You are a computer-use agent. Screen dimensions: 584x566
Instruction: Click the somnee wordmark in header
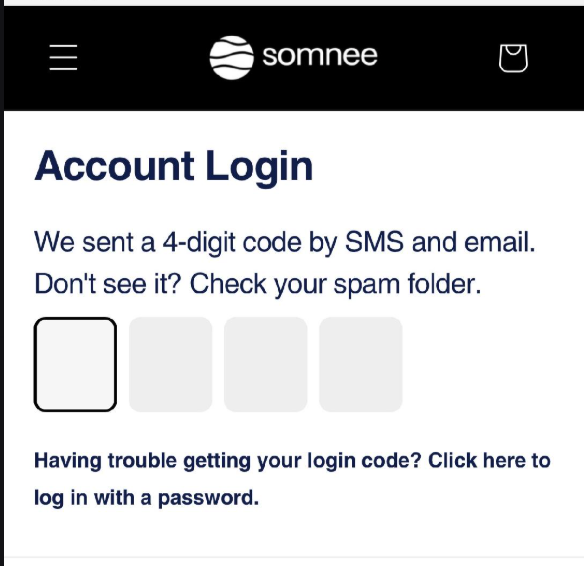pos(320,56)
